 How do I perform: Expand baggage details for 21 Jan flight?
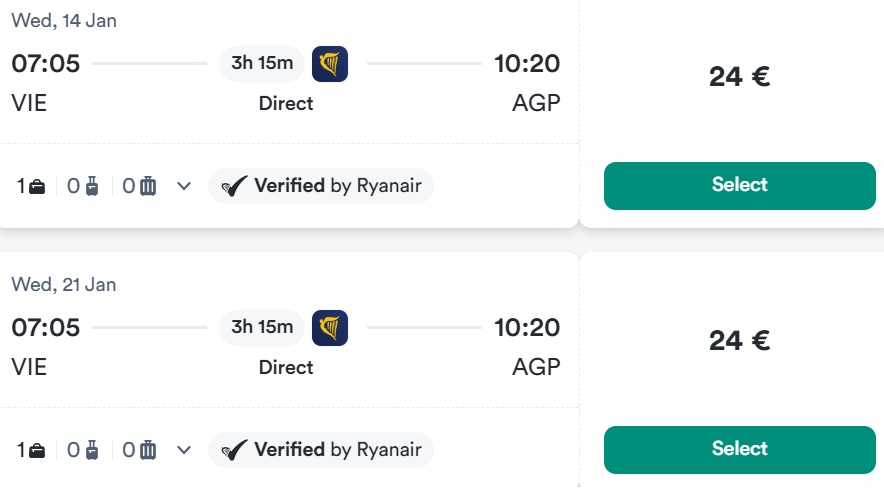tap(184, 450)
